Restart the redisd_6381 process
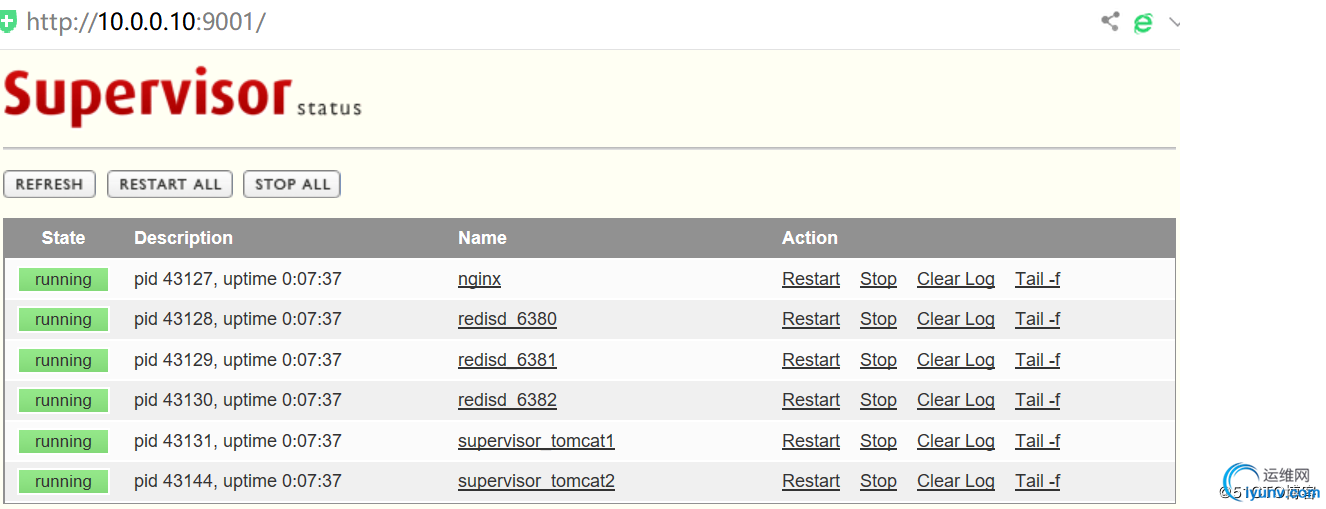Viewport: 1326px width, 509px height. pyautogui.click(x=811, y=360)
